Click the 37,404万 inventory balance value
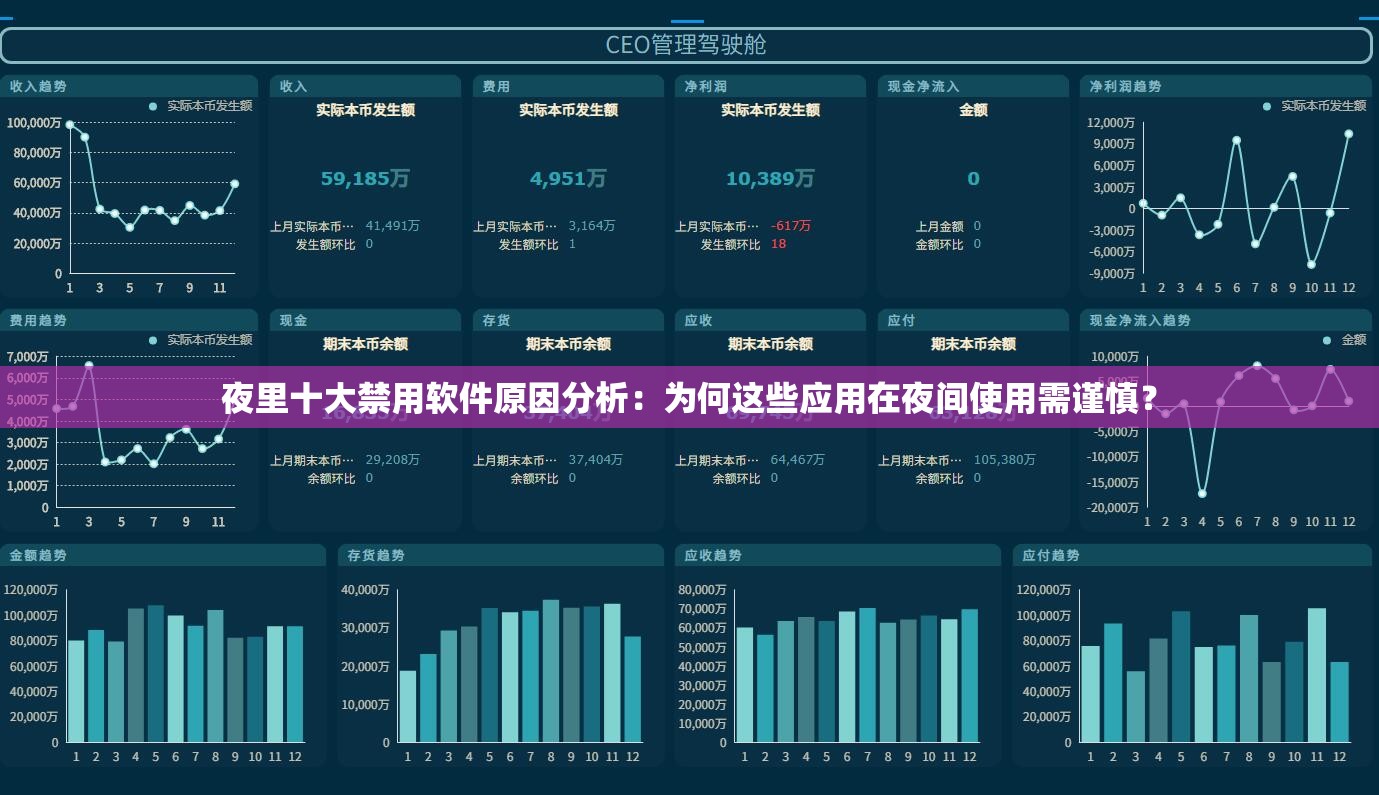This screenshot has height=795, width=1379. coord(595,460)
